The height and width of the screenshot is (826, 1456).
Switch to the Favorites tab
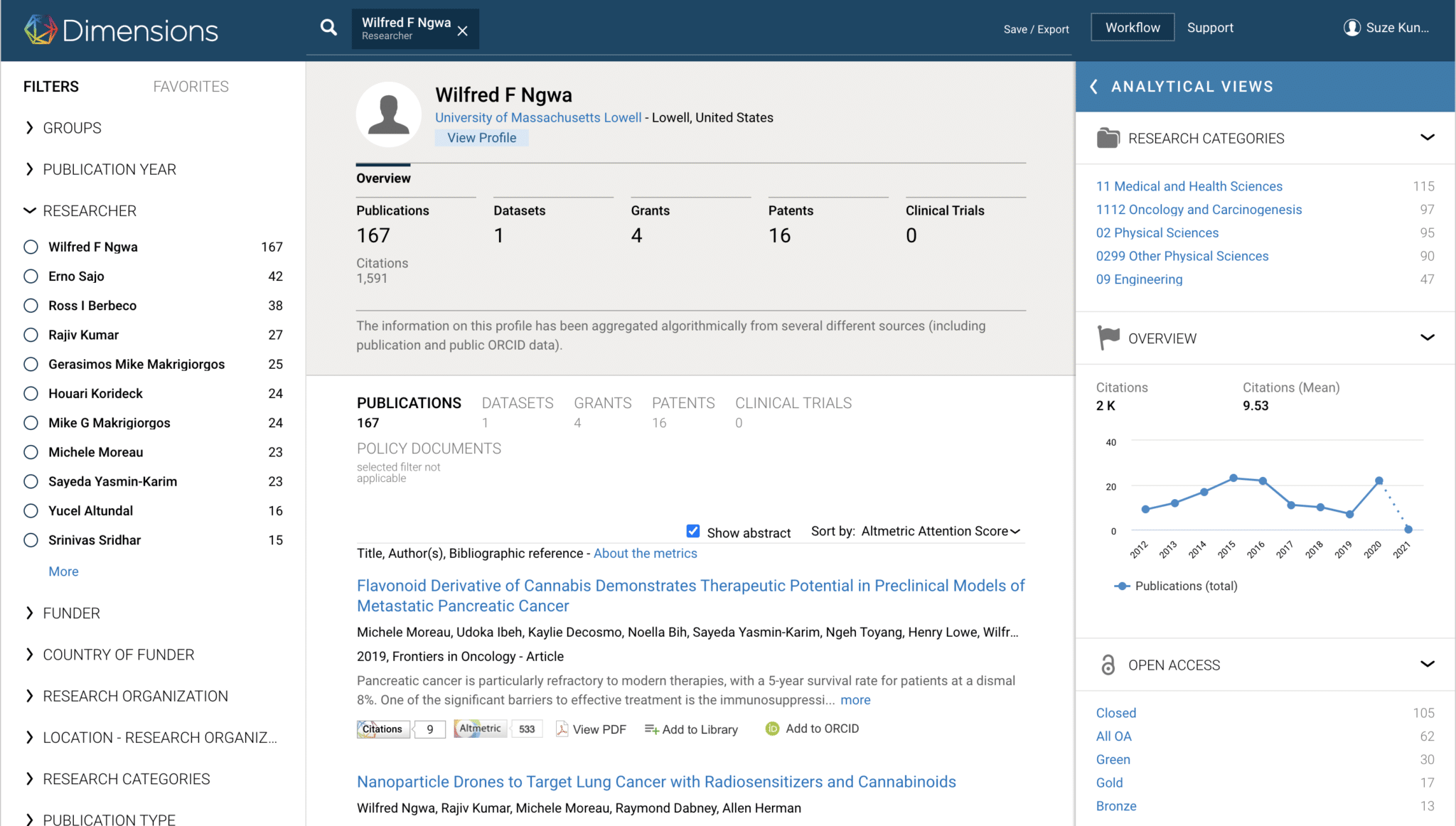[x=191, y=87]
